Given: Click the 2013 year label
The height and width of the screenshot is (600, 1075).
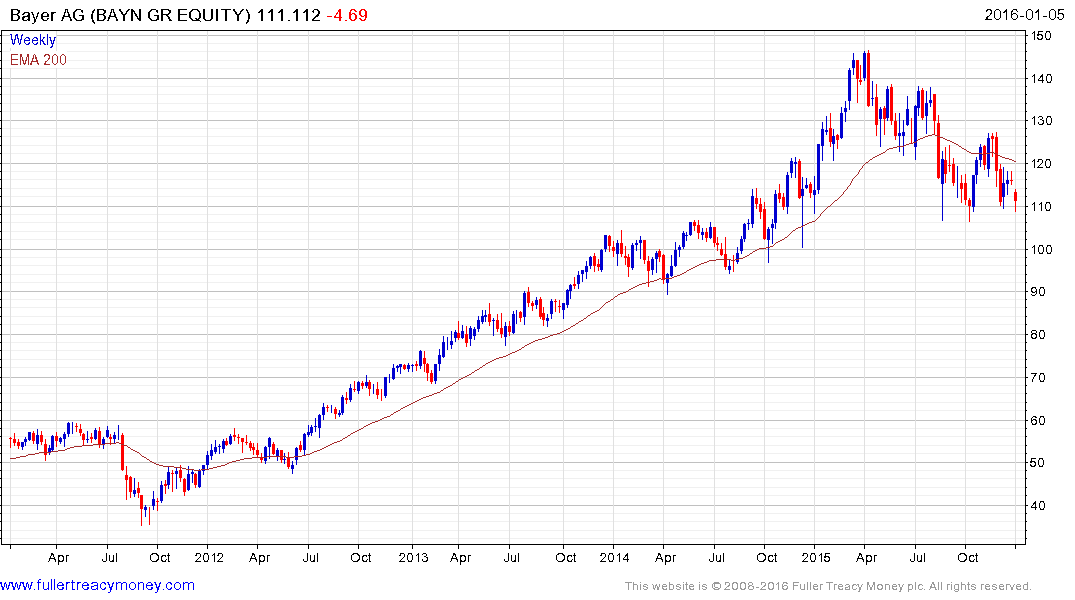Looking at the screenshot, I should point(413,557).
